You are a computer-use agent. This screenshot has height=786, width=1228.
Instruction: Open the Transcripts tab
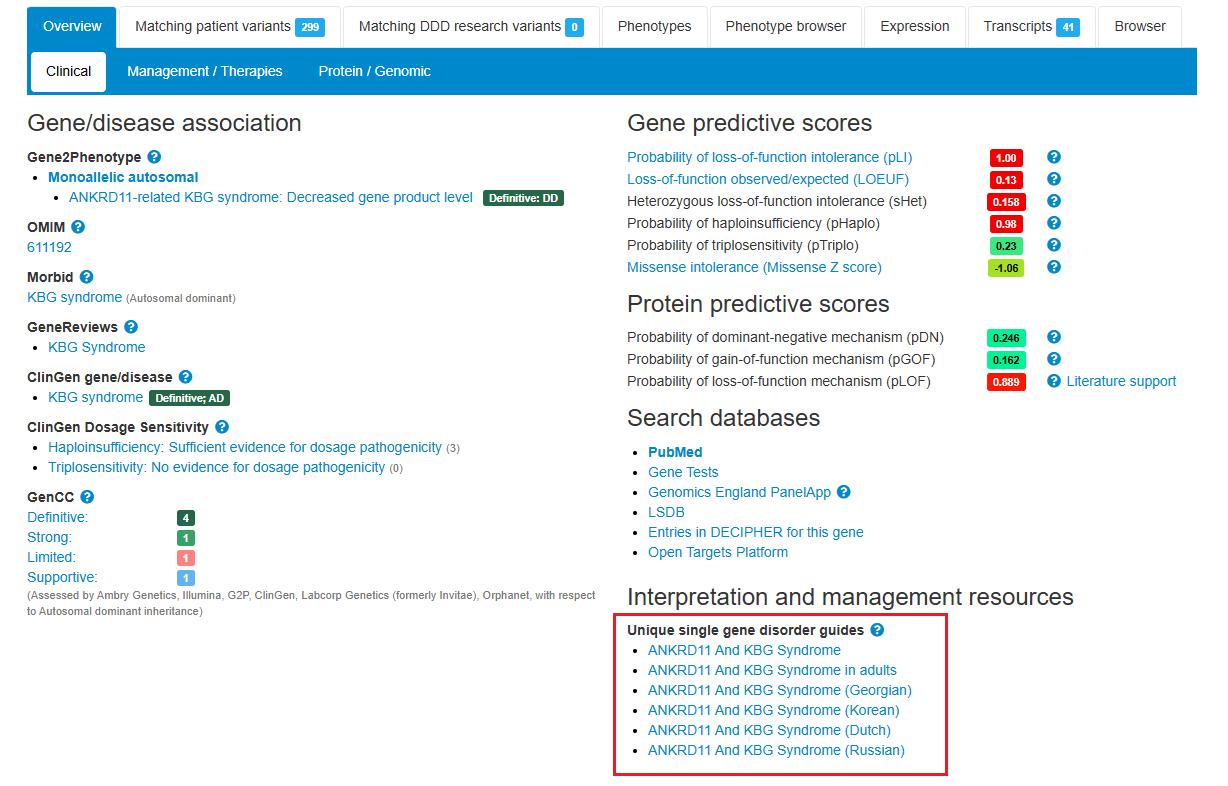[1030, 27]
